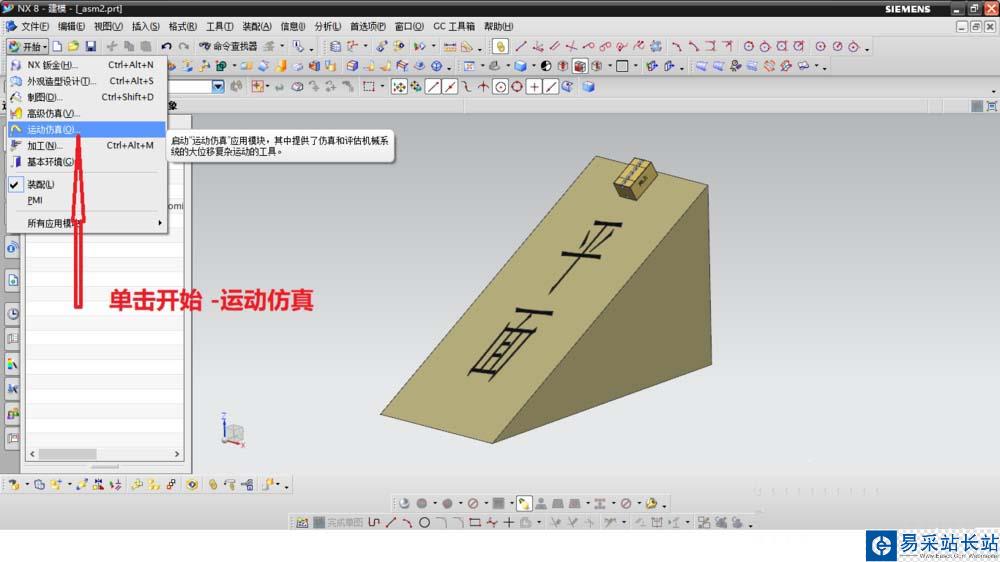This screenshot has height=562, width=1000.
Task: Select 加工(N) from Start menu
Action: pos(86,145)
